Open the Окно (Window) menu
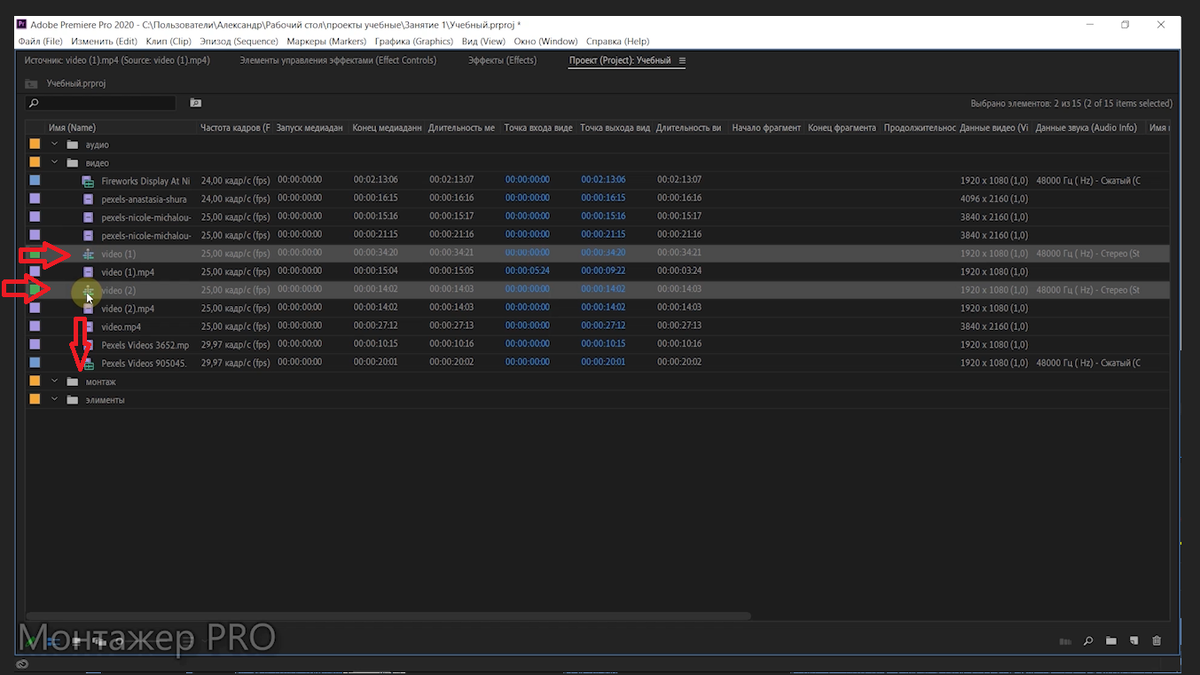The height and width of the screenshot is (675, 1200). [546, 42]
